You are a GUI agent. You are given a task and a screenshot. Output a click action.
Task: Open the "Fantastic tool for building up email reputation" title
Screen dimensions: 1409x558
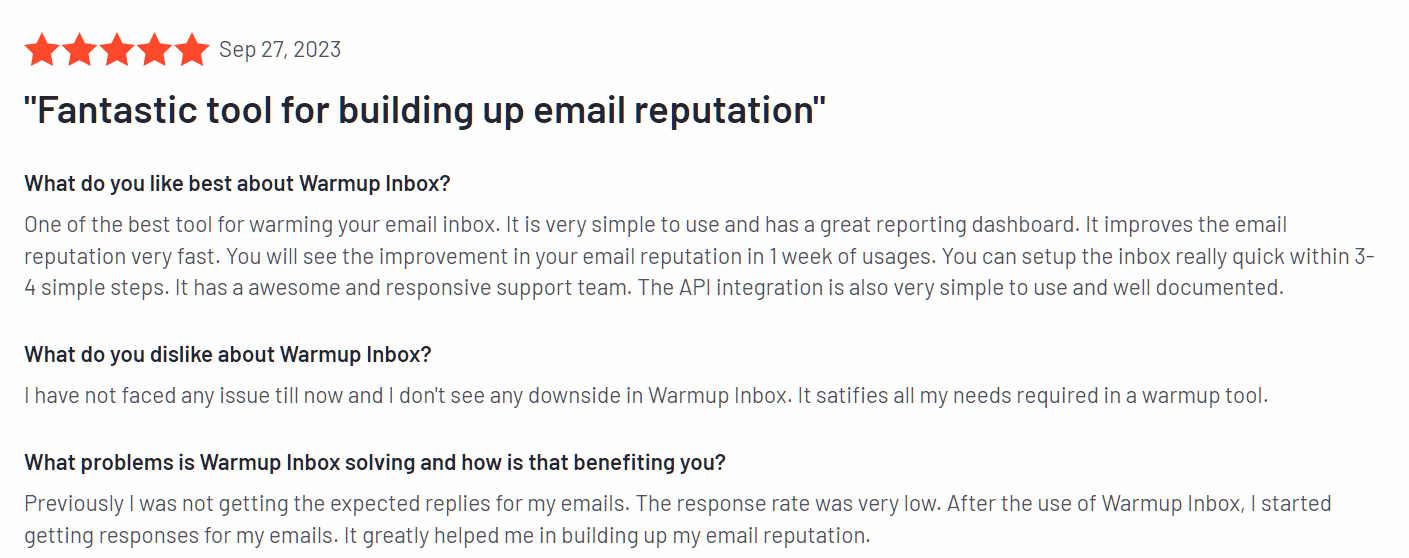pos(425,110)
